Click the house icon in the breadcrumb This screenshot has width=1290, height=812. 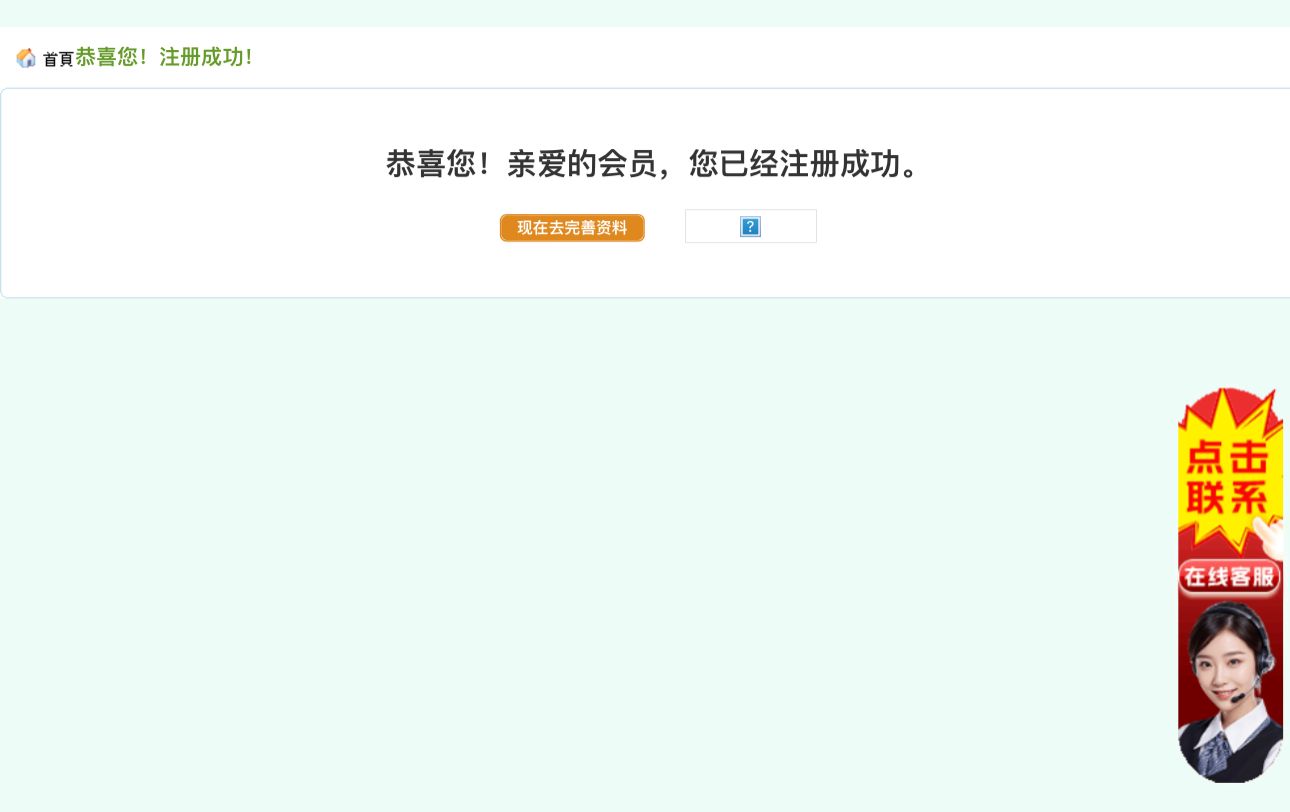pyautogui.click(x=26, y=58)
